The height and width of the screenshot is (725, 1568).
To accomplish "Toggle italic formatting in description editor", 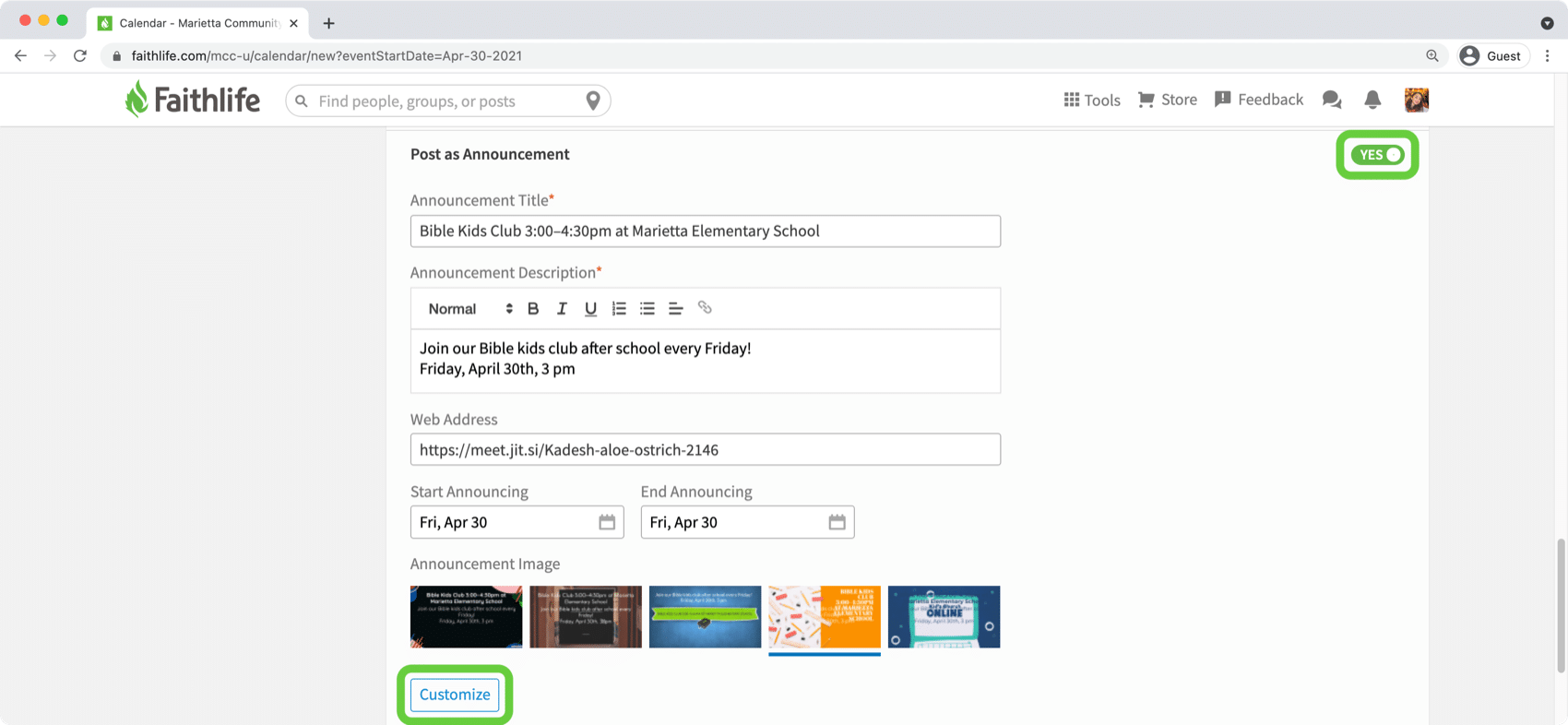I will 562,309.
